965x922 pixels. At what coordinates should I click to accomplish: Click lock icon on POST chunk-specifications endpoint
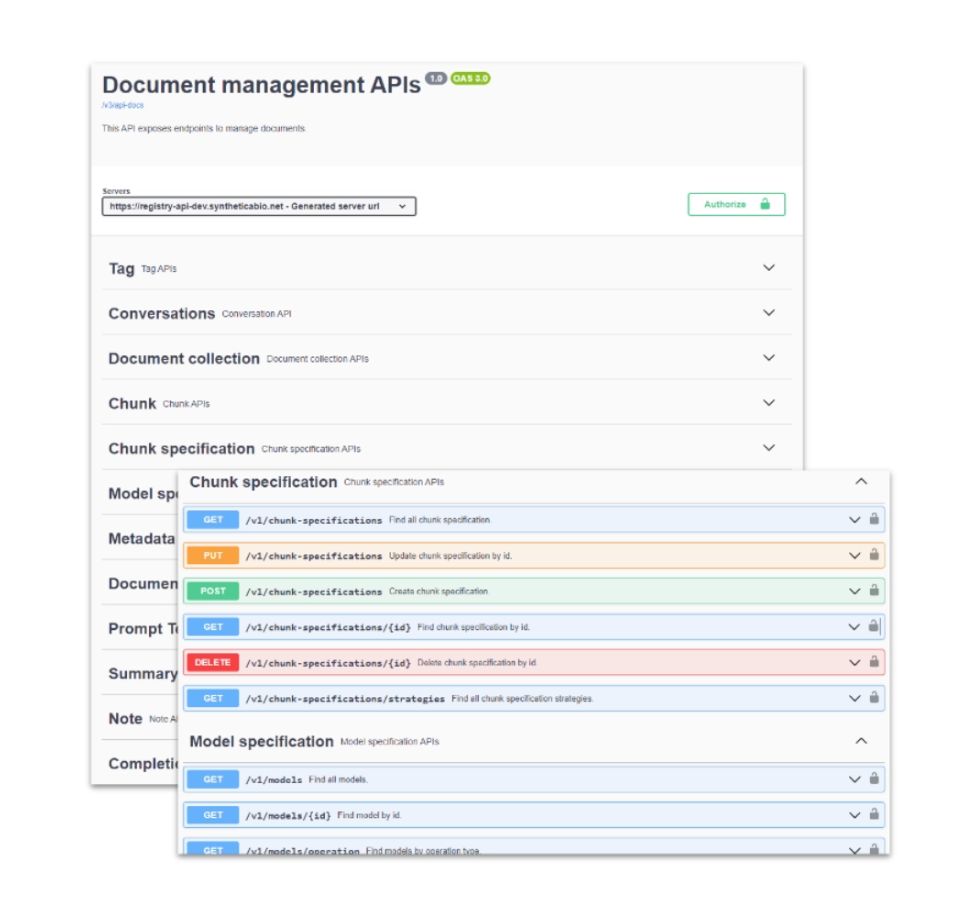click(x=875, y=591)
